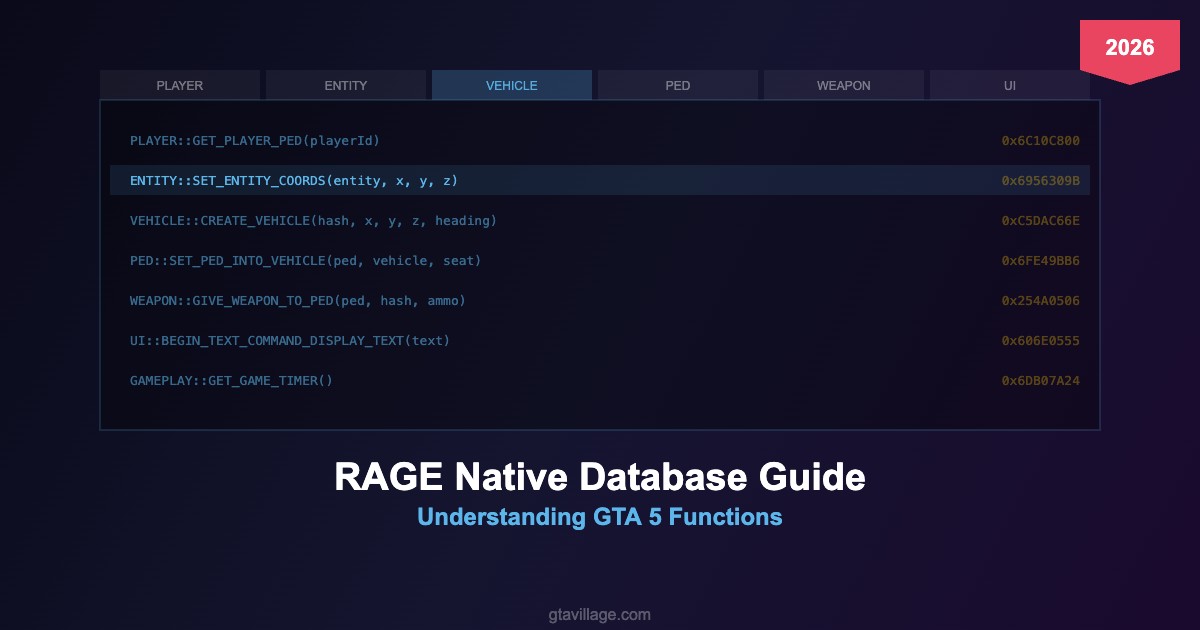Click hash value 0x6C10C800
Viewport: 1200px width, 630px height.
pos(1040,141)
